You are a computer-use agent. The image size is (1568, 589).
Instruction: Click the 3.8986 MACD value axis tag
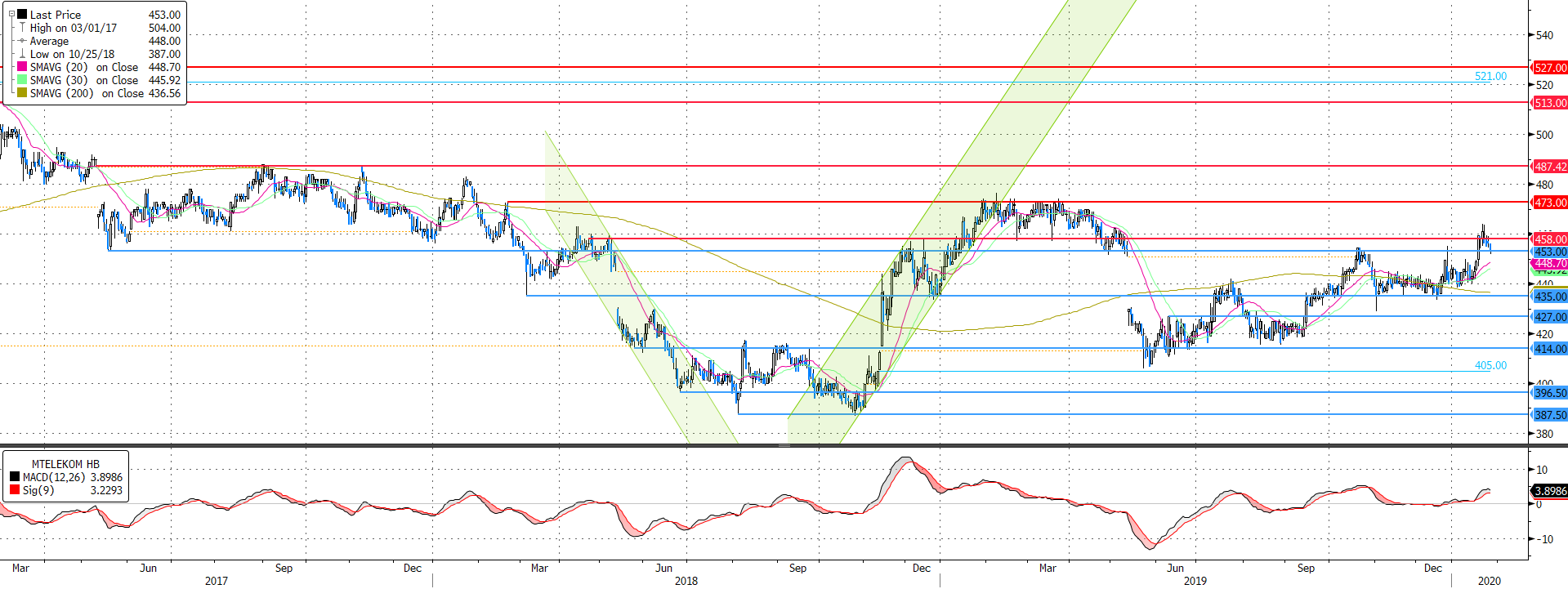click(1550, 491)
